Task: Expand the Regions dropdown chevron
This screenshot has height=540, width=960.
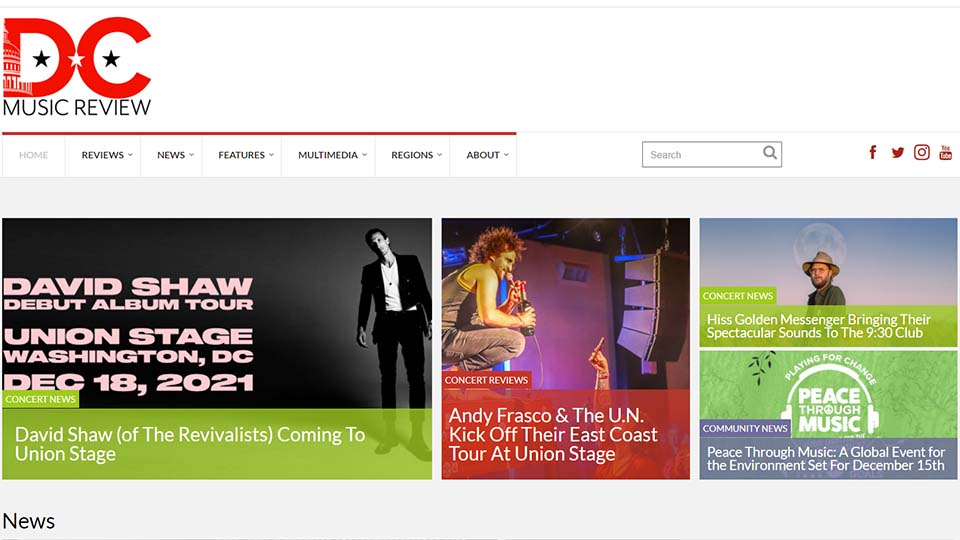Action: click(440, 155)
